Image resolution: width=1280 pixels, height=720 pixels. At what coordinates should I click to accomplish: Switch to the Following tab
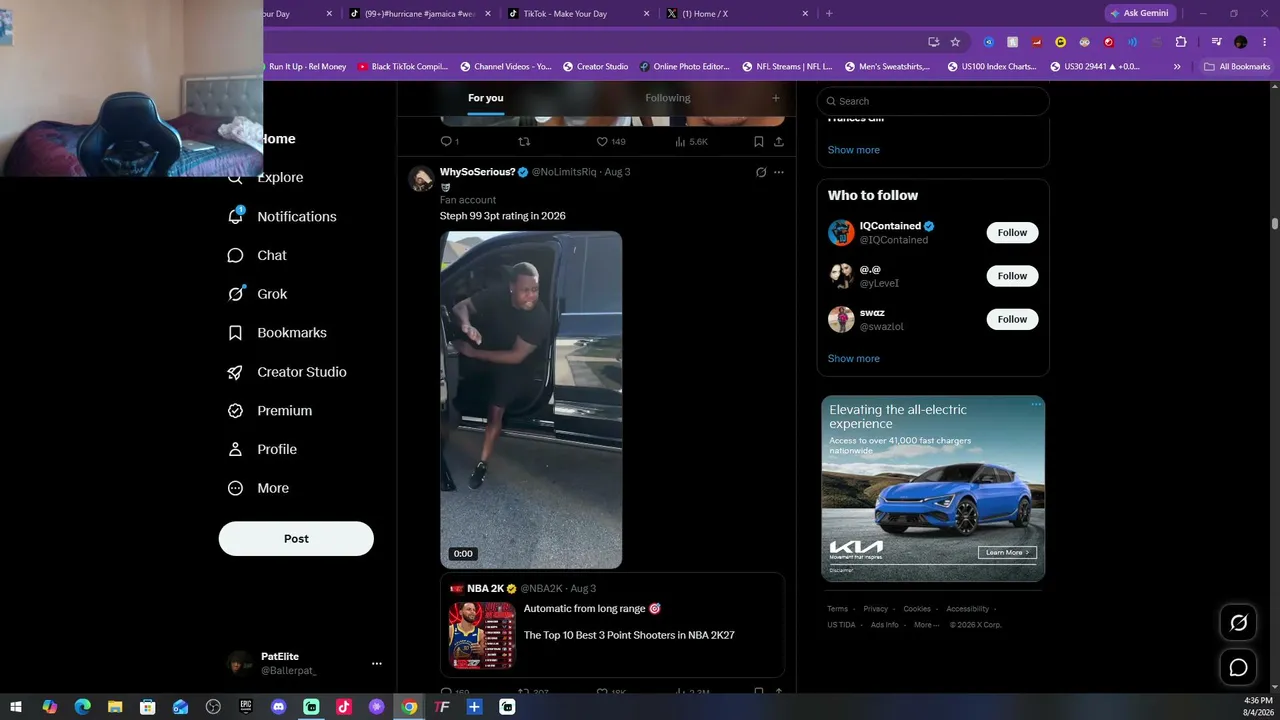(668, 98)
